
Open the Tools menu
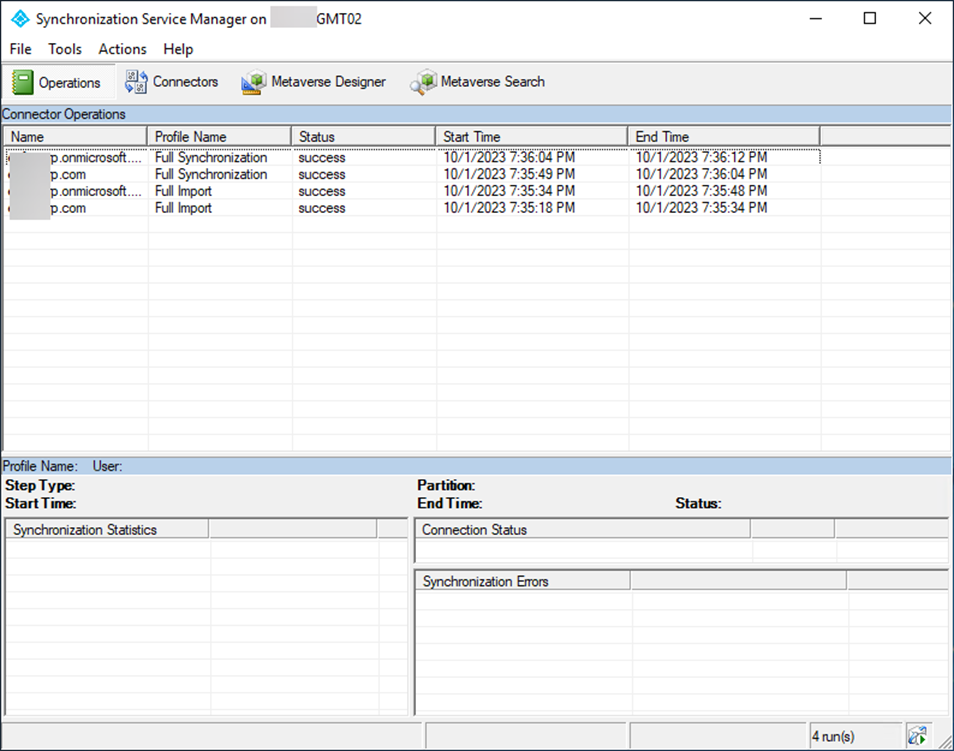tap(65, 49)
